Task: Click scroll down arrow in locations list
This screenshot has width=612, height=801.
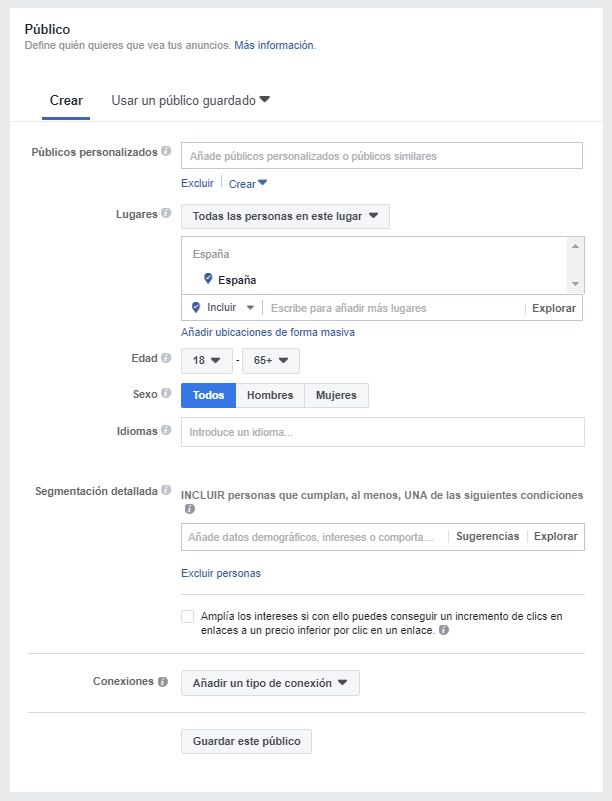Action: pyautogui.click(x=576, y=284)
